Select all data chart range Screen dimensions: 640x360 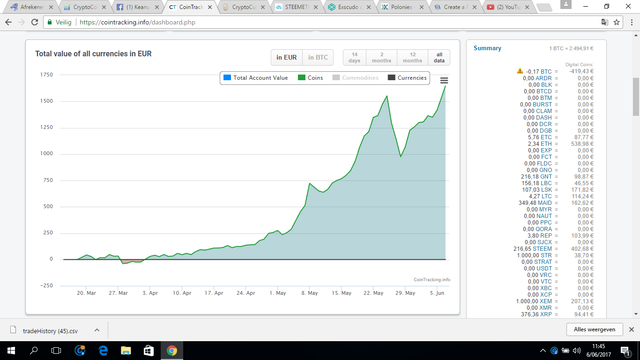[439, 58]
